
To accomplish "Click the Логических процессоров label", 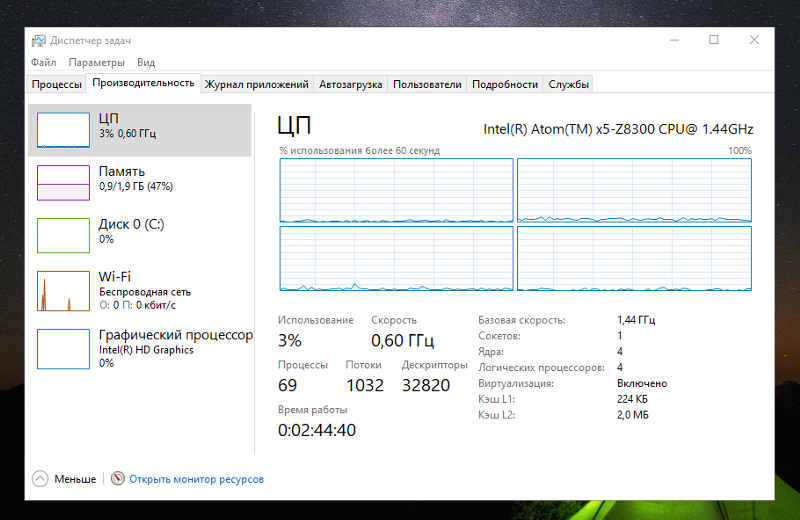I will [541, 367].
